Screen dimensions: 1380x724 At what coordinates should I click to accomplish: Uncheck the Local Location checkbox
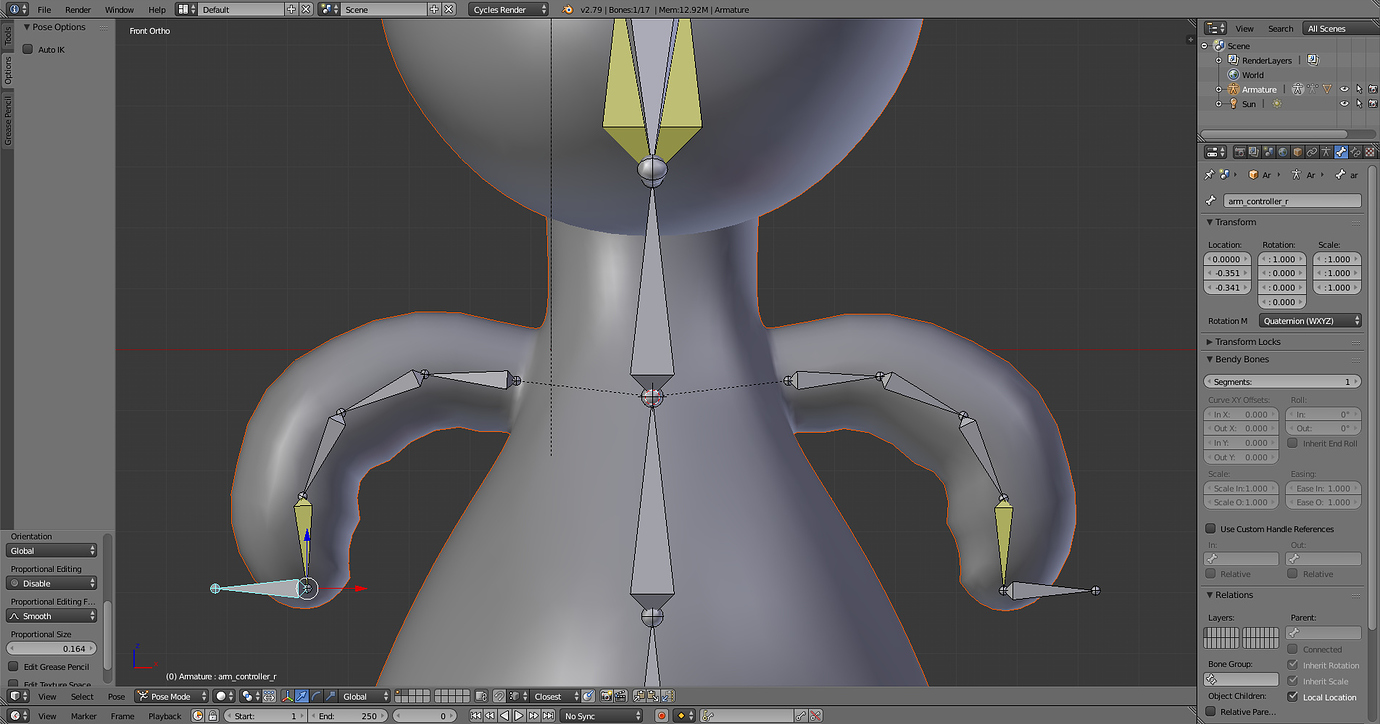1293,697
